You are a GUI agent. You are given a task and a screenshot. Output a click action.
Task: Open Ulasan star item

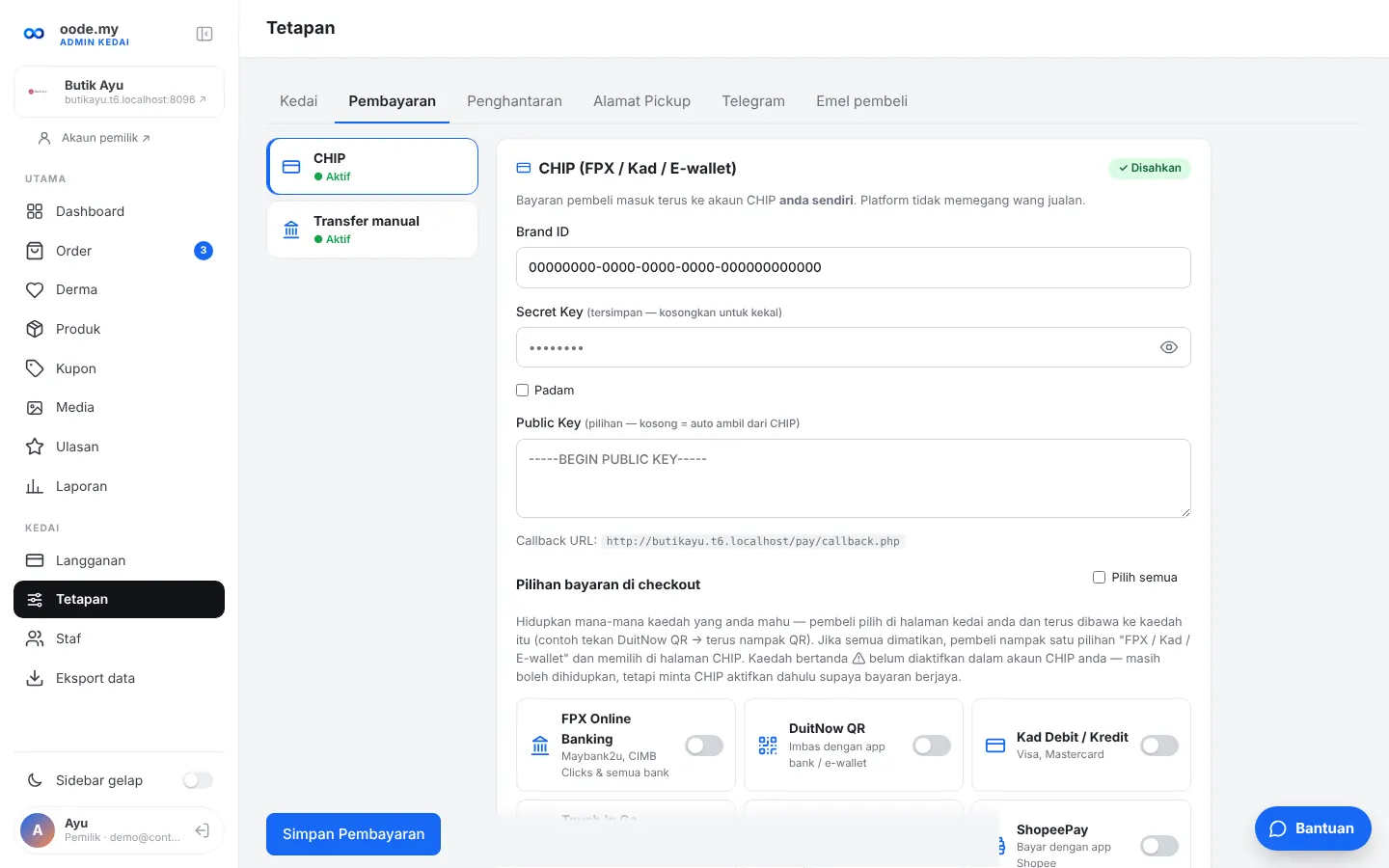click(119, 447)
